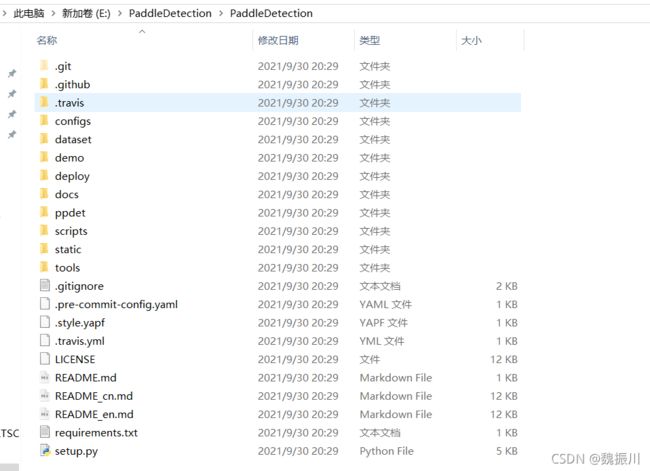Open the .git folder icon

(x=44, y=66)
